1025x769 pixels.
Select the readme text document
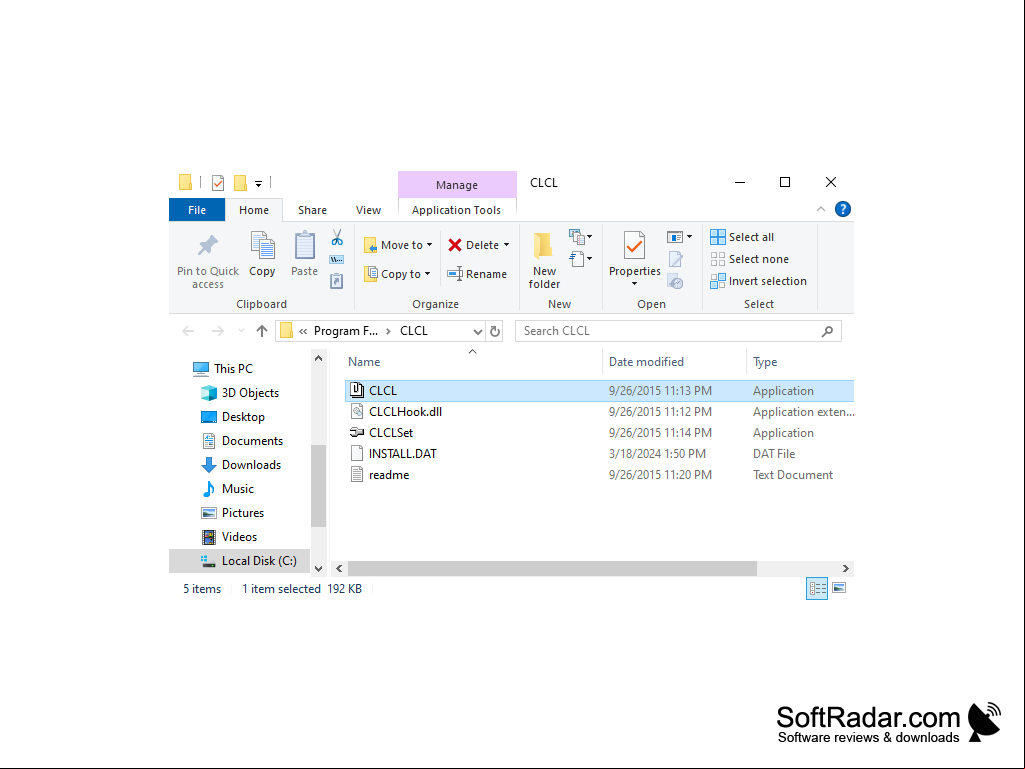[599, 475]
